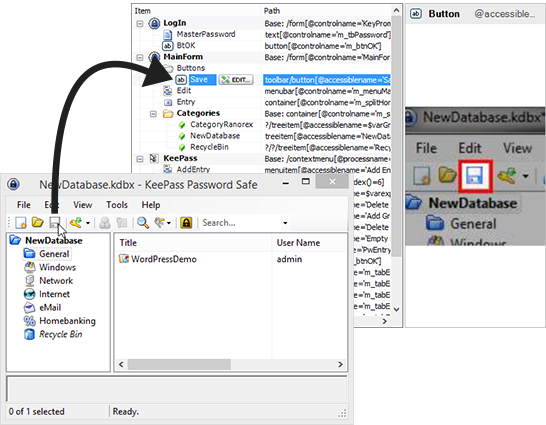Click the User Name column header

pos(309,243)
